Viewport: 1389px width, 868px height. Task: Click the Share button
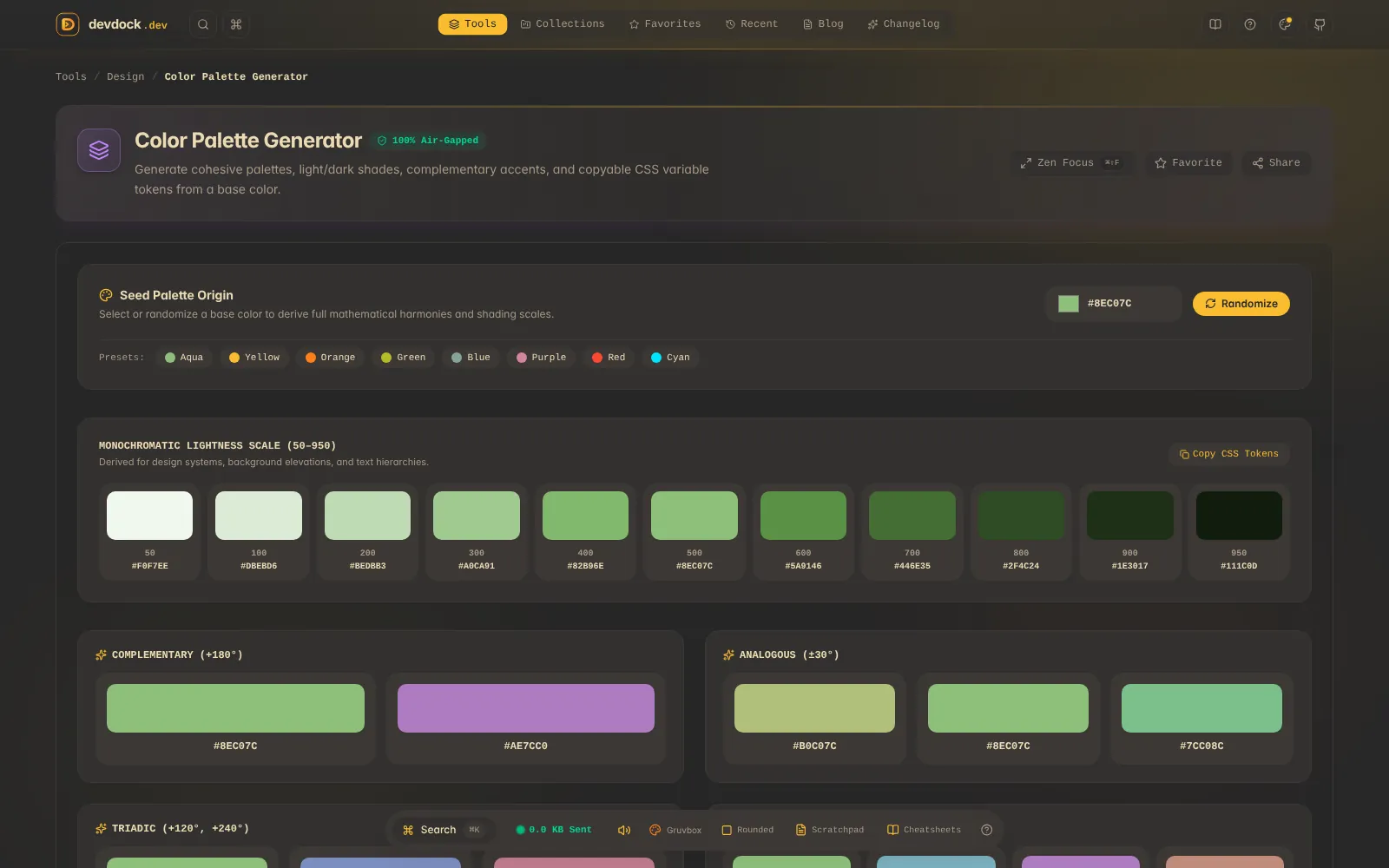(1276, 162)
